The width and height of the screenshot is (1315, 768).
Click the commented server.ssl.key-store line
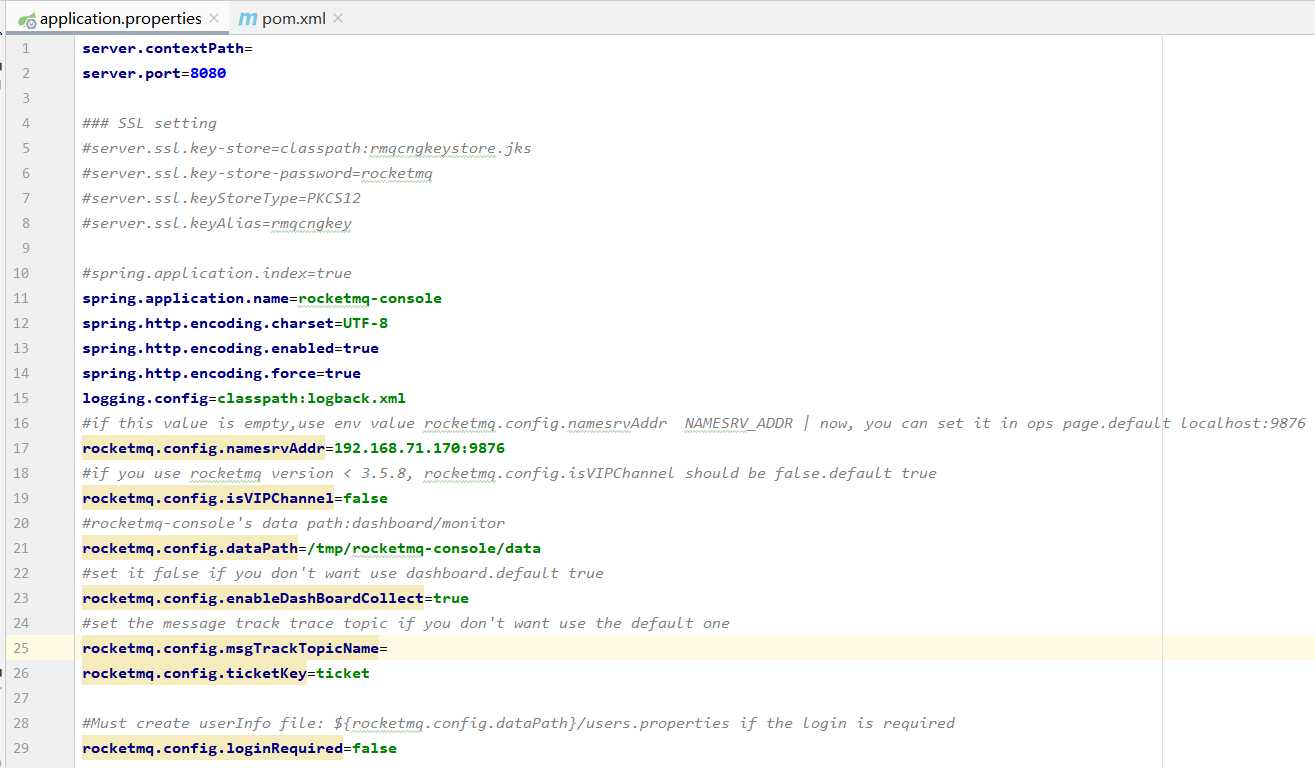(307, 148)
